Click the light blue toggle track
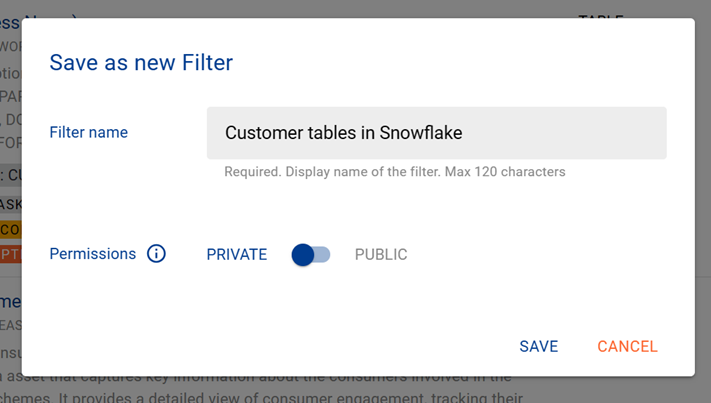The width and height of the screenshot is (711, 403). [x=322, y=255]
